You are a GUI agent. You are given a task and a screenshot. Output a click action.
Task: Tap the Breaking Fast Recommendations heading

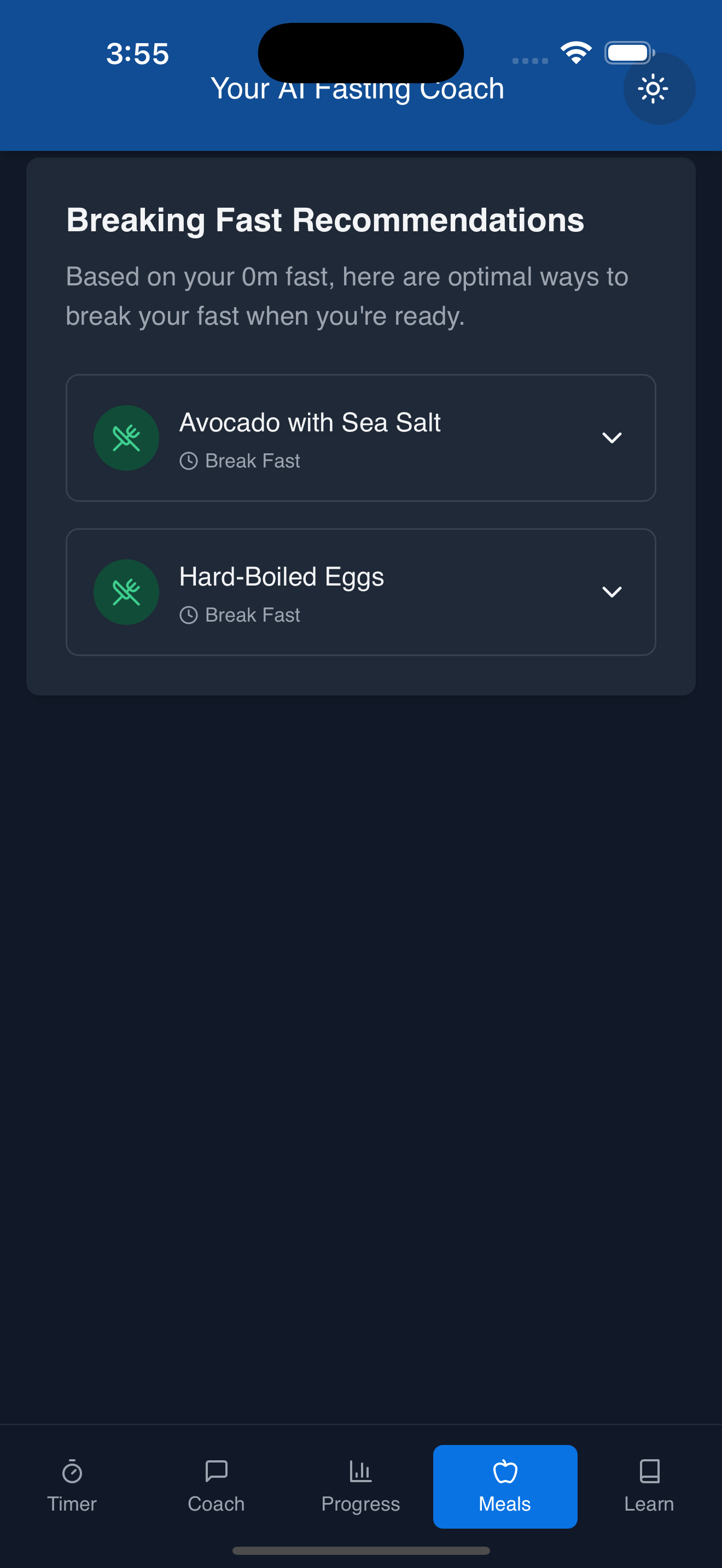(x=325, y=220)
